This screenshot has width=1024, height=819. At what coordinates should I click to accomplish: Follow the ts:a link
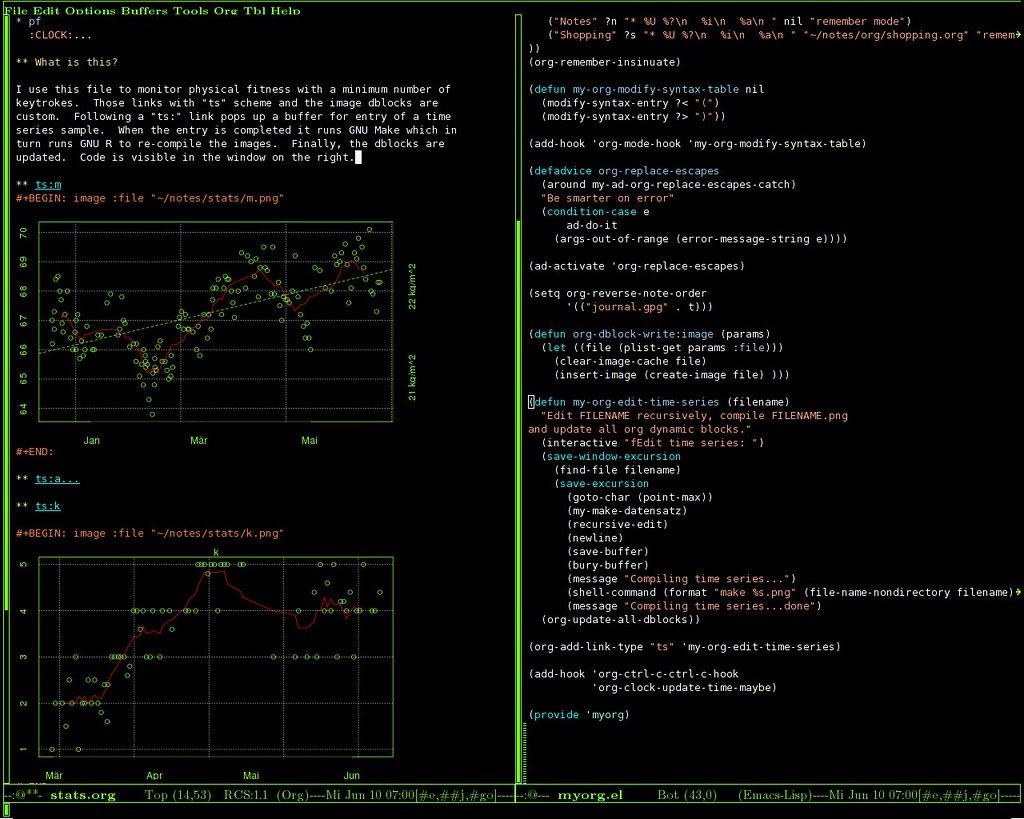[x=48, y=478]
